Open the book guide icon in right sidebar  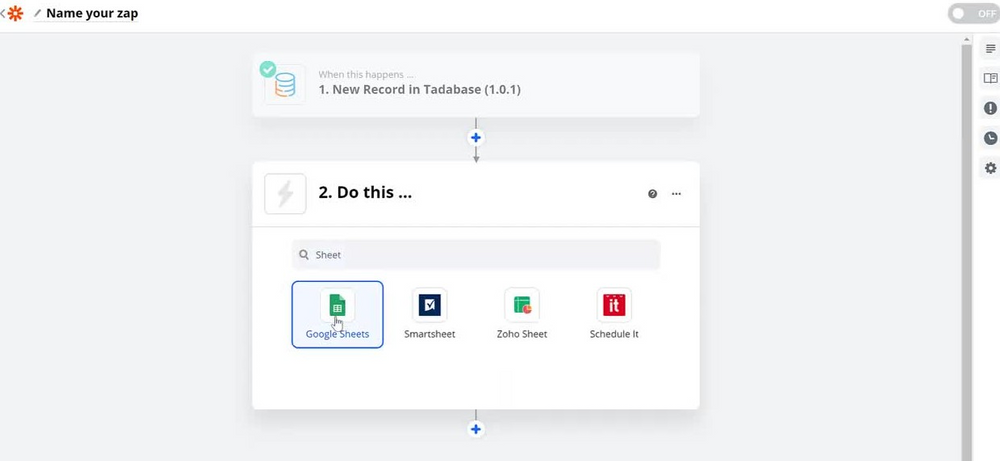[990, 78]
